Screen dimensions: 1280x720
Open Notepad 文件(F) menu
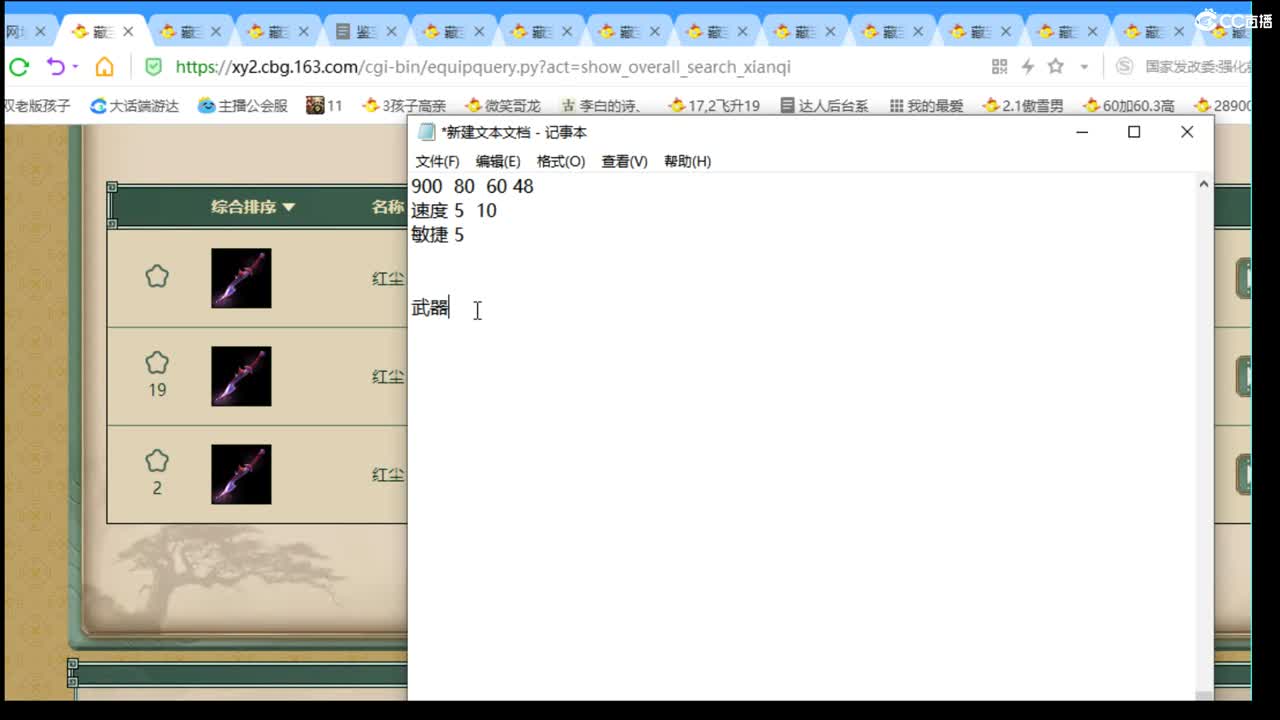pyautogui.click(x=437, y=161)
